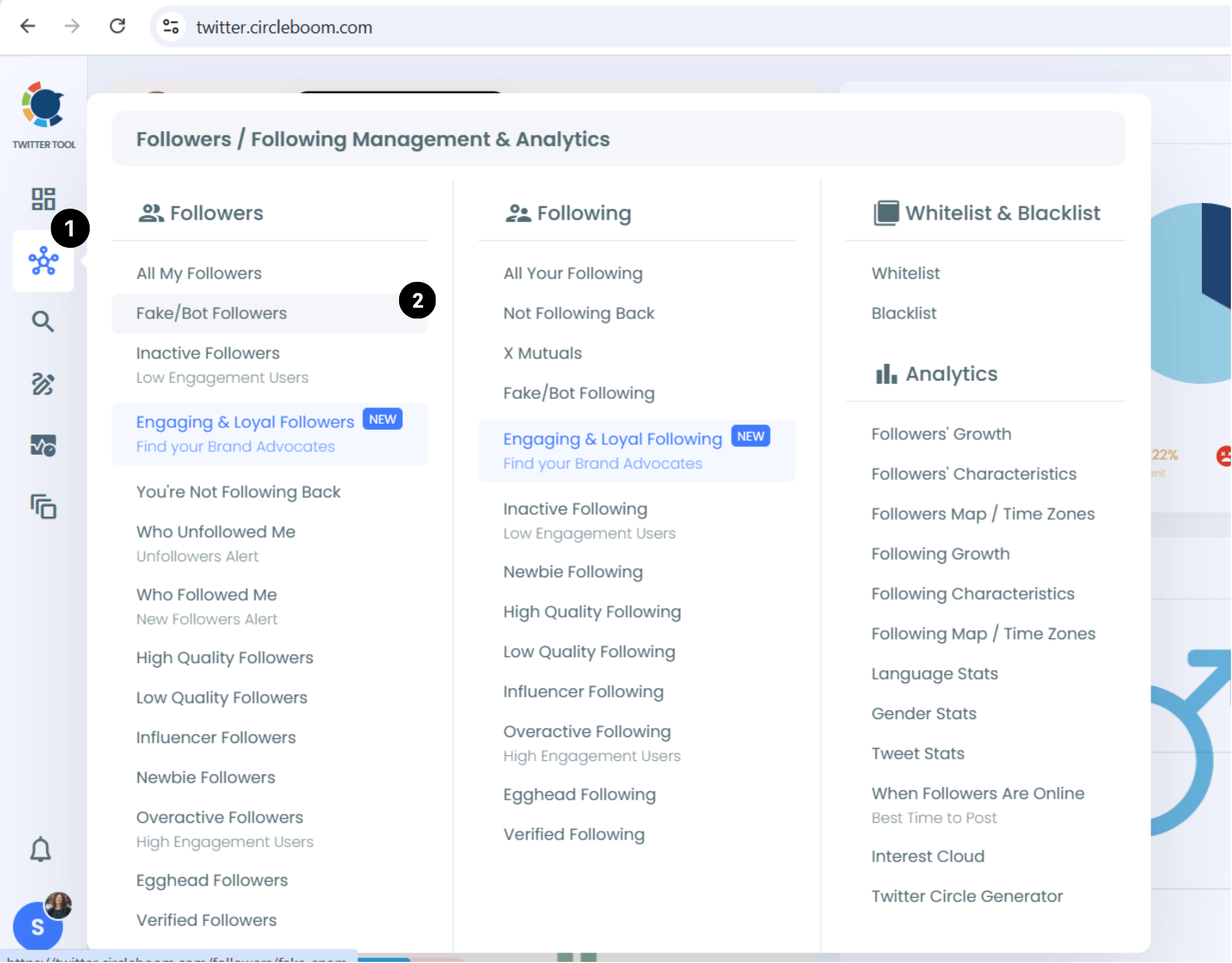Image resolution: width=1232 pixels, height=963 pixels.
Task: Open the Whitelist page
Action: coord(905,273)
